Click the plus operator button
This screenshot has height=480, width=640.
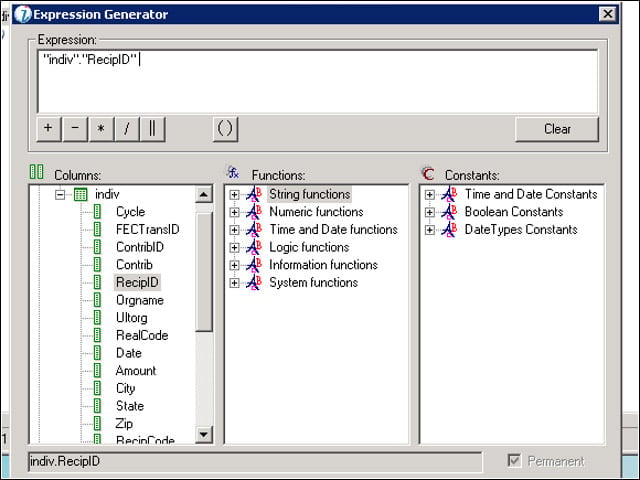(x=49, y=129)
